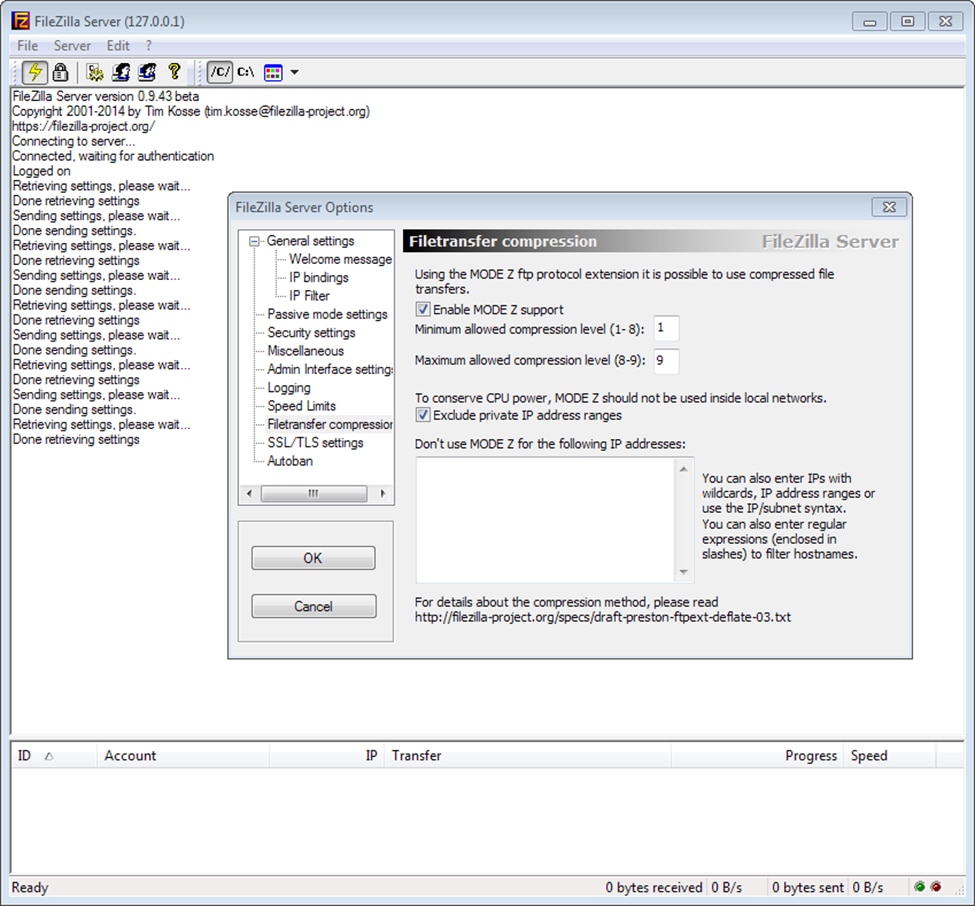Open the dropdown arrow beside the colored grid icon
The height and width of the screenshot is (906, 975).
point(295,72)
